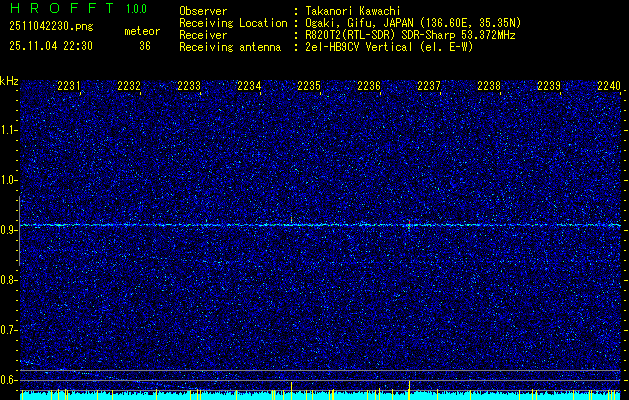Select the file name 2511042230.png
This screenshot has height=400, width=629.
coord(51,26)
